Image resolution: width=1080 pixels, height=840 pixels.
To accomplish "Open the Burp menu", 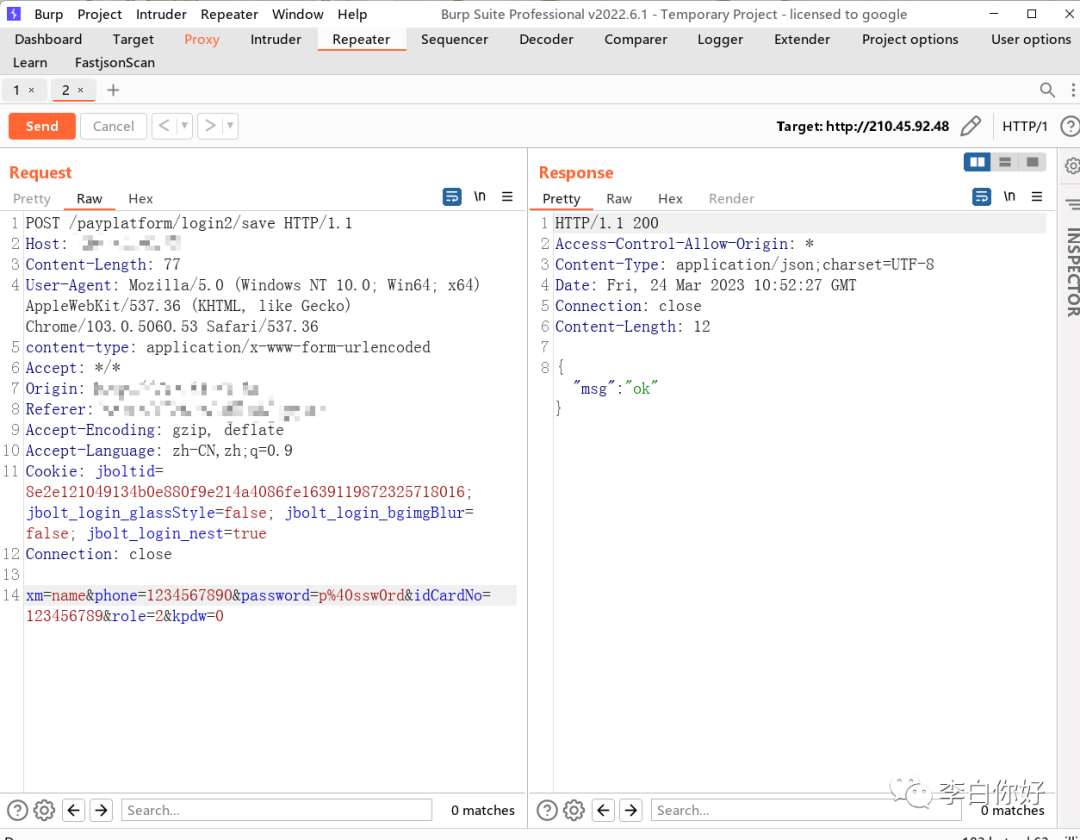I will [x=48, y=14].
